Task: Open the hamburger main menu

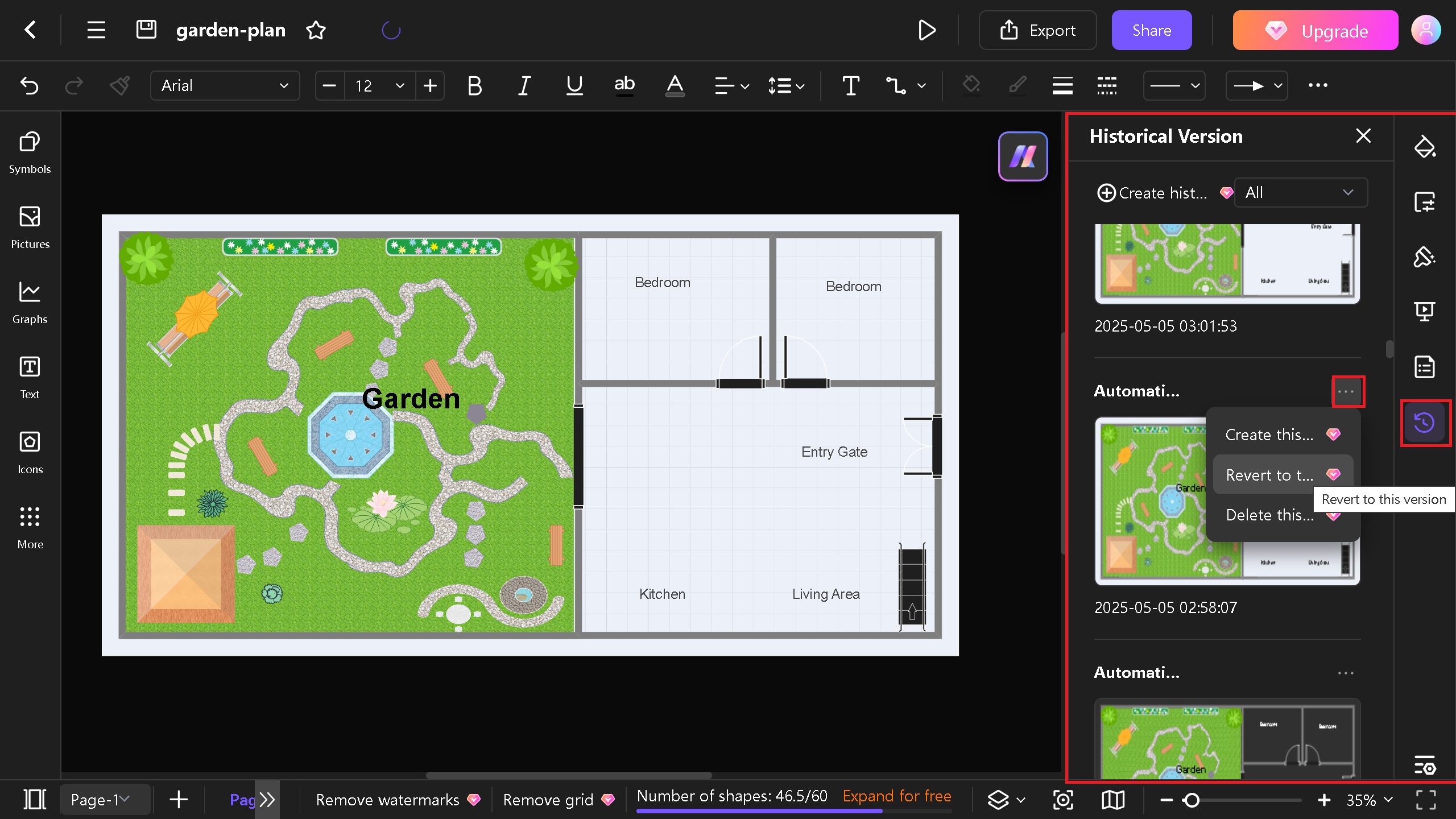Action: click(96, 30)
